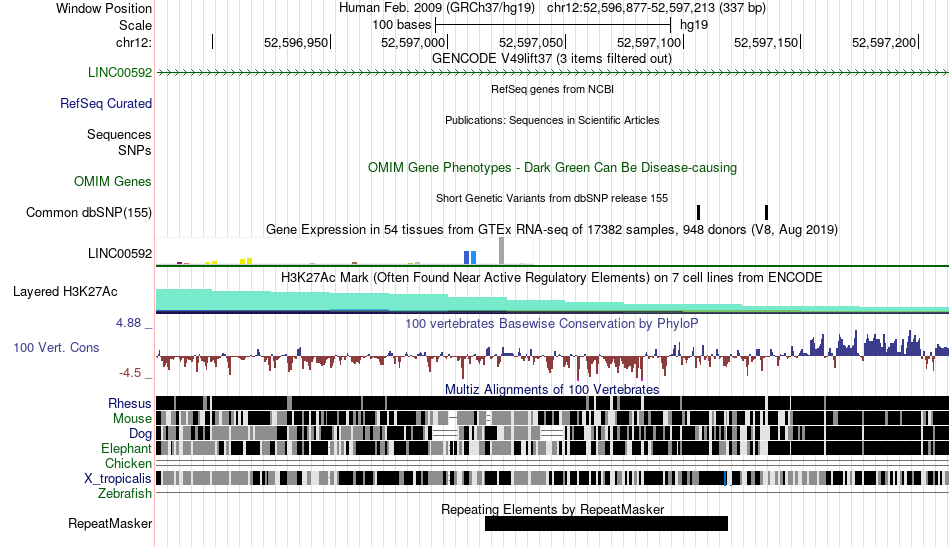
Task: Click the Sequences SNPs track label
Action: pyautogui.click(x=119, y=142)
